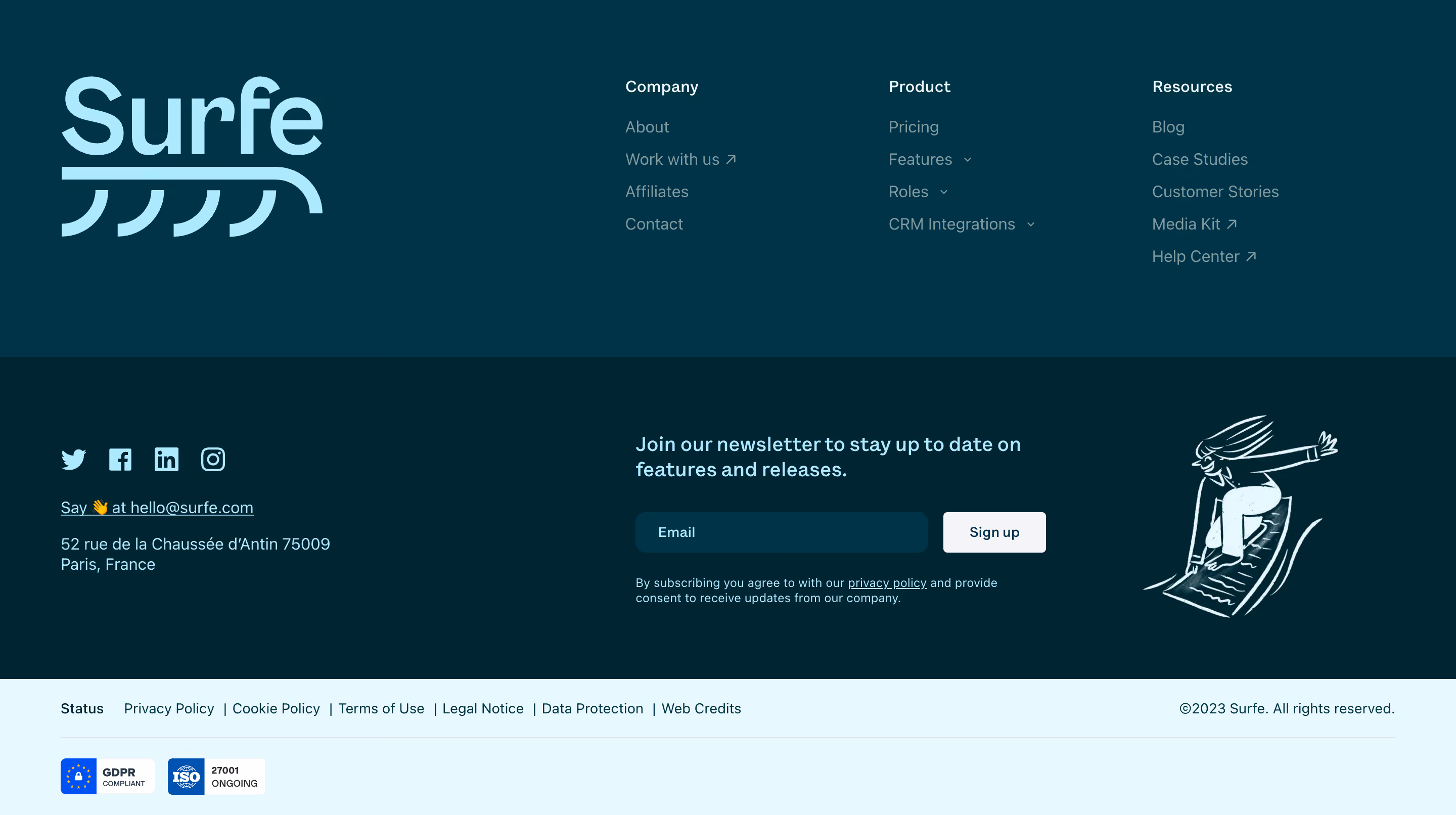Image resolution: width=1456 pixels, height=815 pixels.
Task: Click the GDPR Compliant badge
Action: coord(107,777)
